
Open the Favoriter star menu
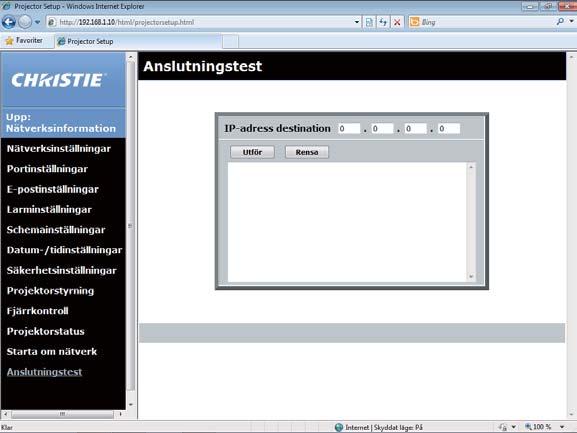(x=24, y=41)
